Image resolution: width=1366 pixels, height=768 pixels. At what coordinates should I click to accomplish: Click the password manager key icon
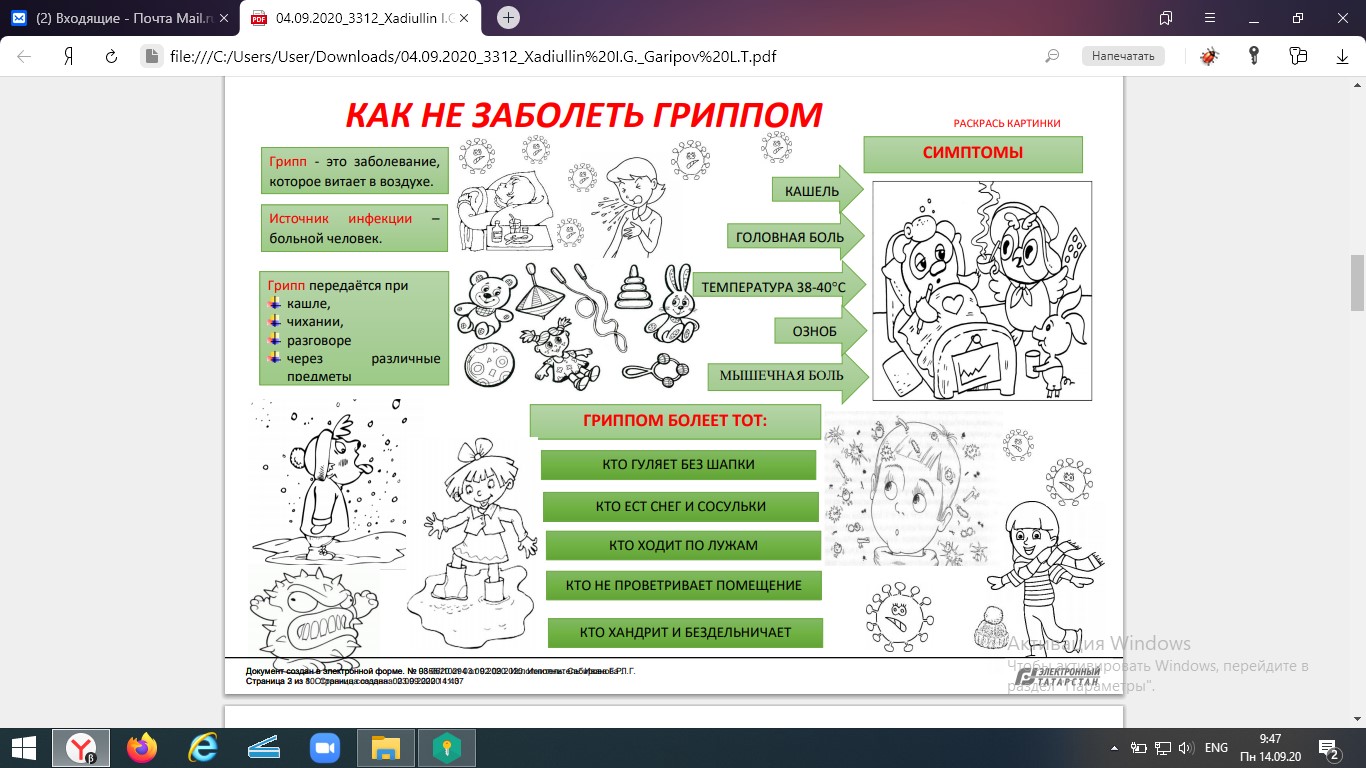click(x=1254, y=56)
